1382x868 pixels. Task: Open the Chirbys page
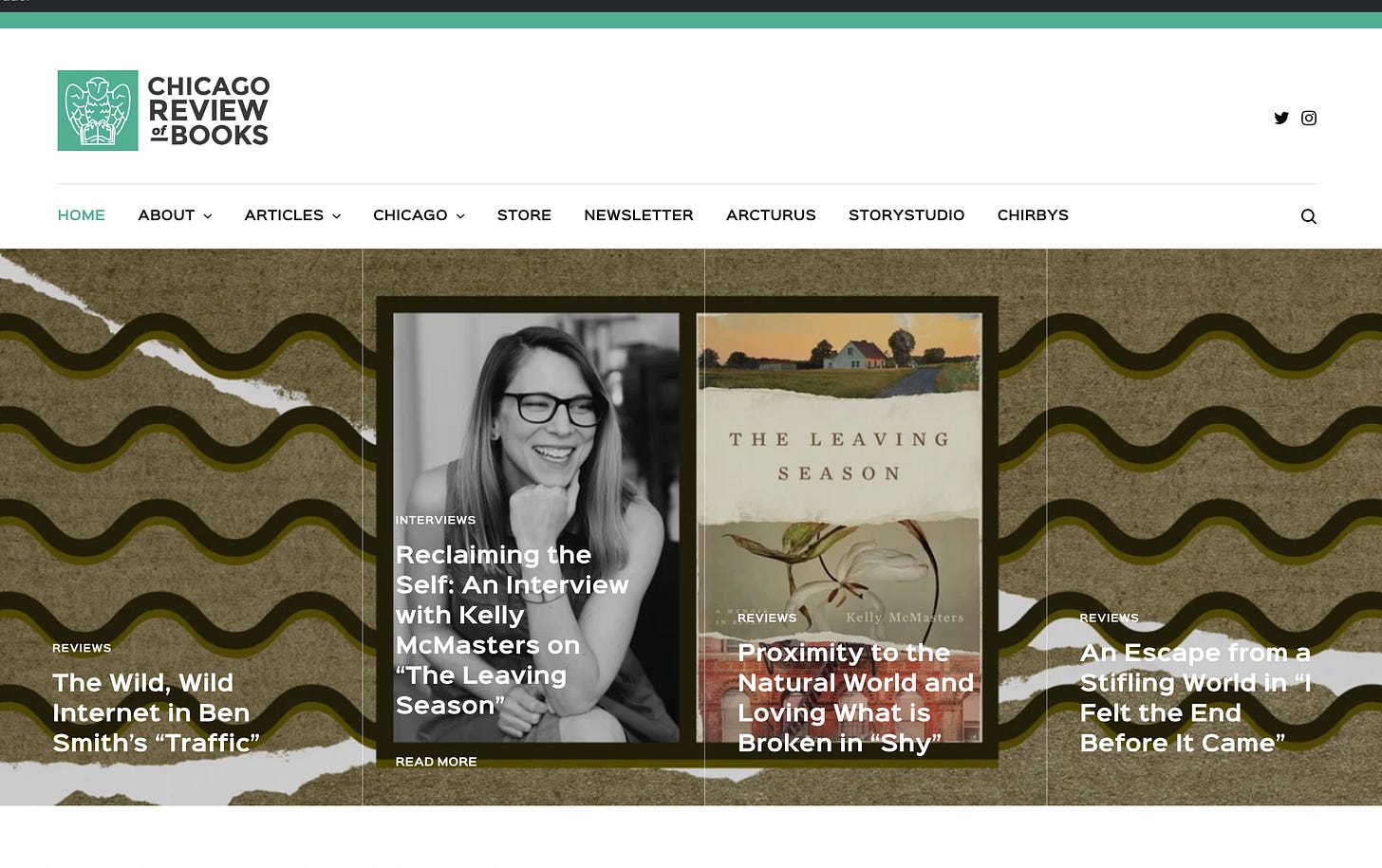(x=1033, y=215)
